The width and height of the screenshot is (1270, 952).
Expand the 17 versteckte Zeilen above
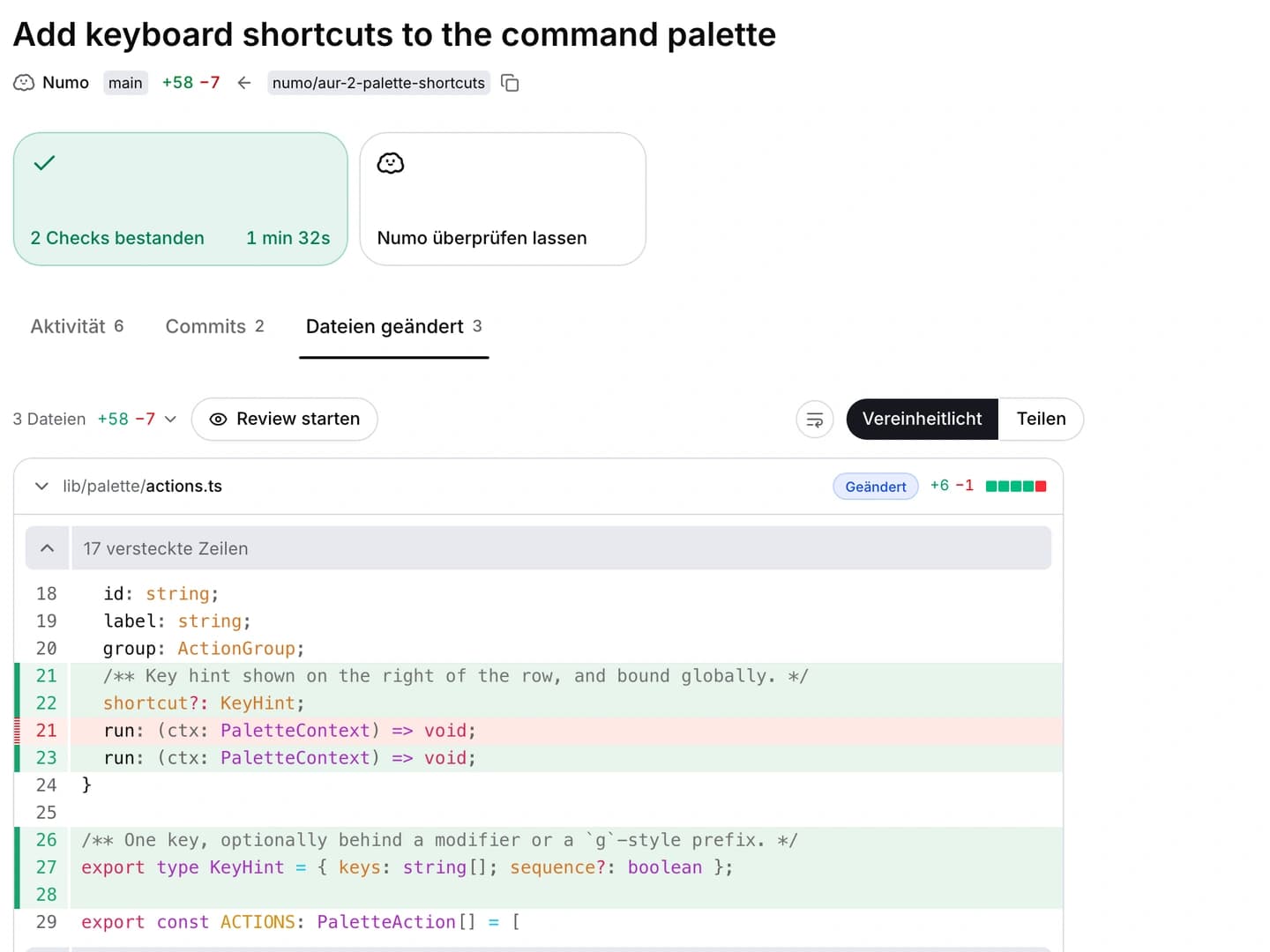(x=48, y=548)
